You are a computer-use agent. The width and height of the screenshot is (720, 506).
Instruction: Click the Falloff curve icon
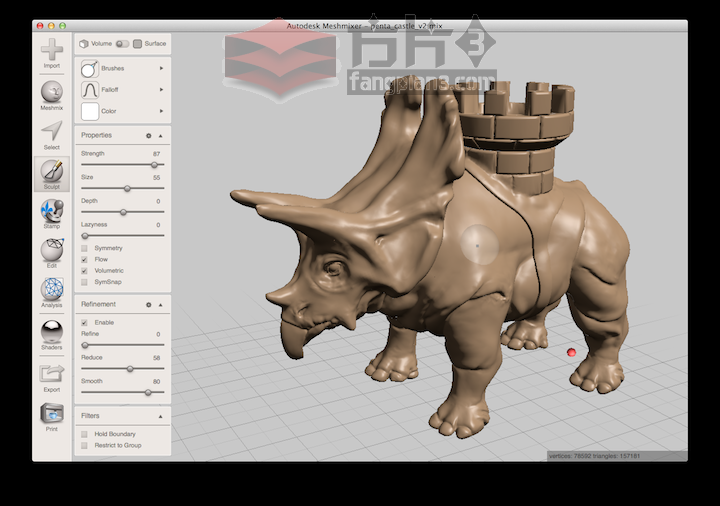[x=90, y=90]
